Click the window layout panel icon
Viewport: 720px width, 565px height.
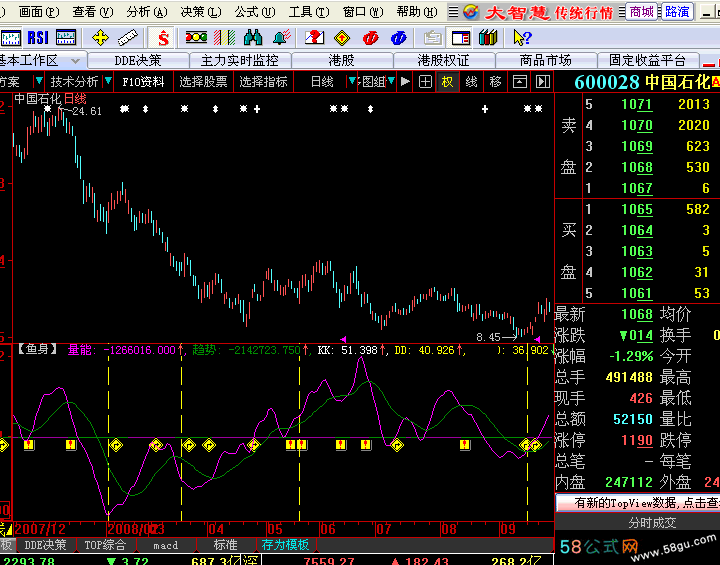click(461, 38)
